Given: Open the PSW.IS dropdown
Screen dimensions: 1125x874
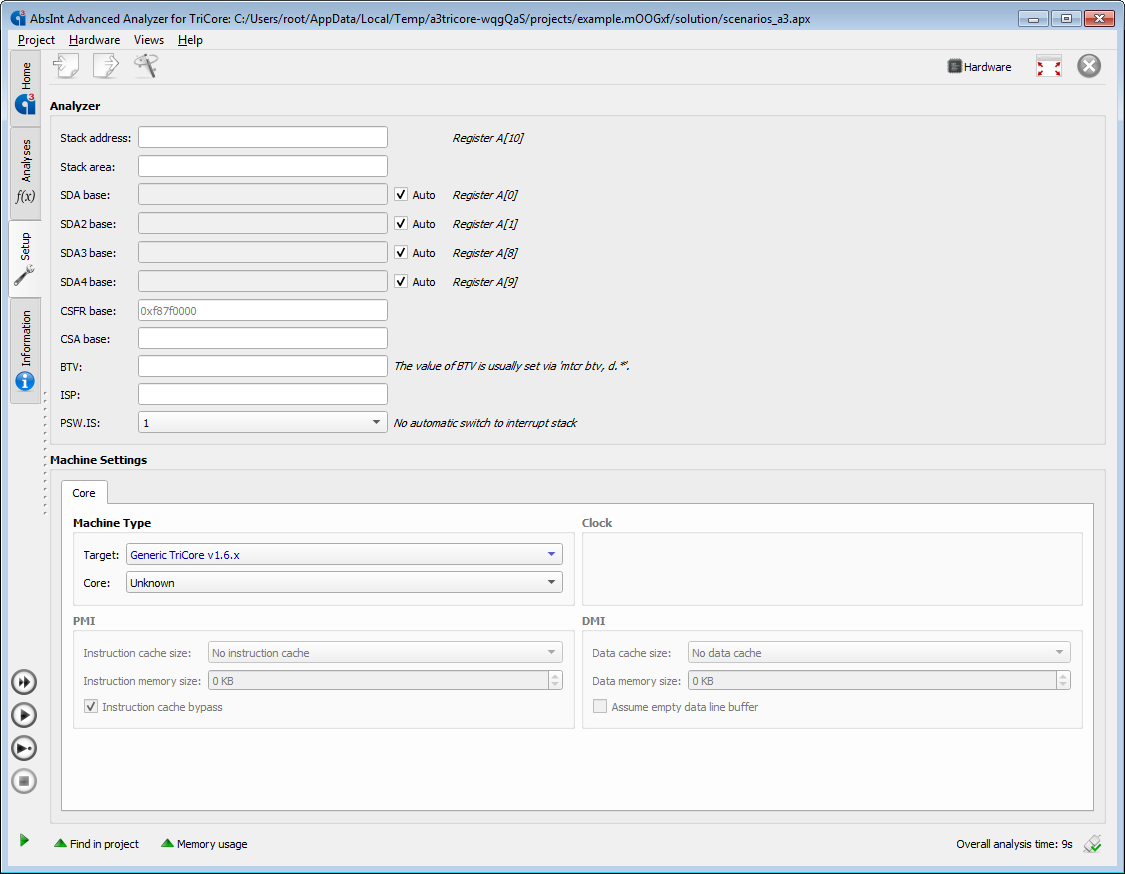Looking at the screenshot, I should pyautogui.click(x=263, y=423).
